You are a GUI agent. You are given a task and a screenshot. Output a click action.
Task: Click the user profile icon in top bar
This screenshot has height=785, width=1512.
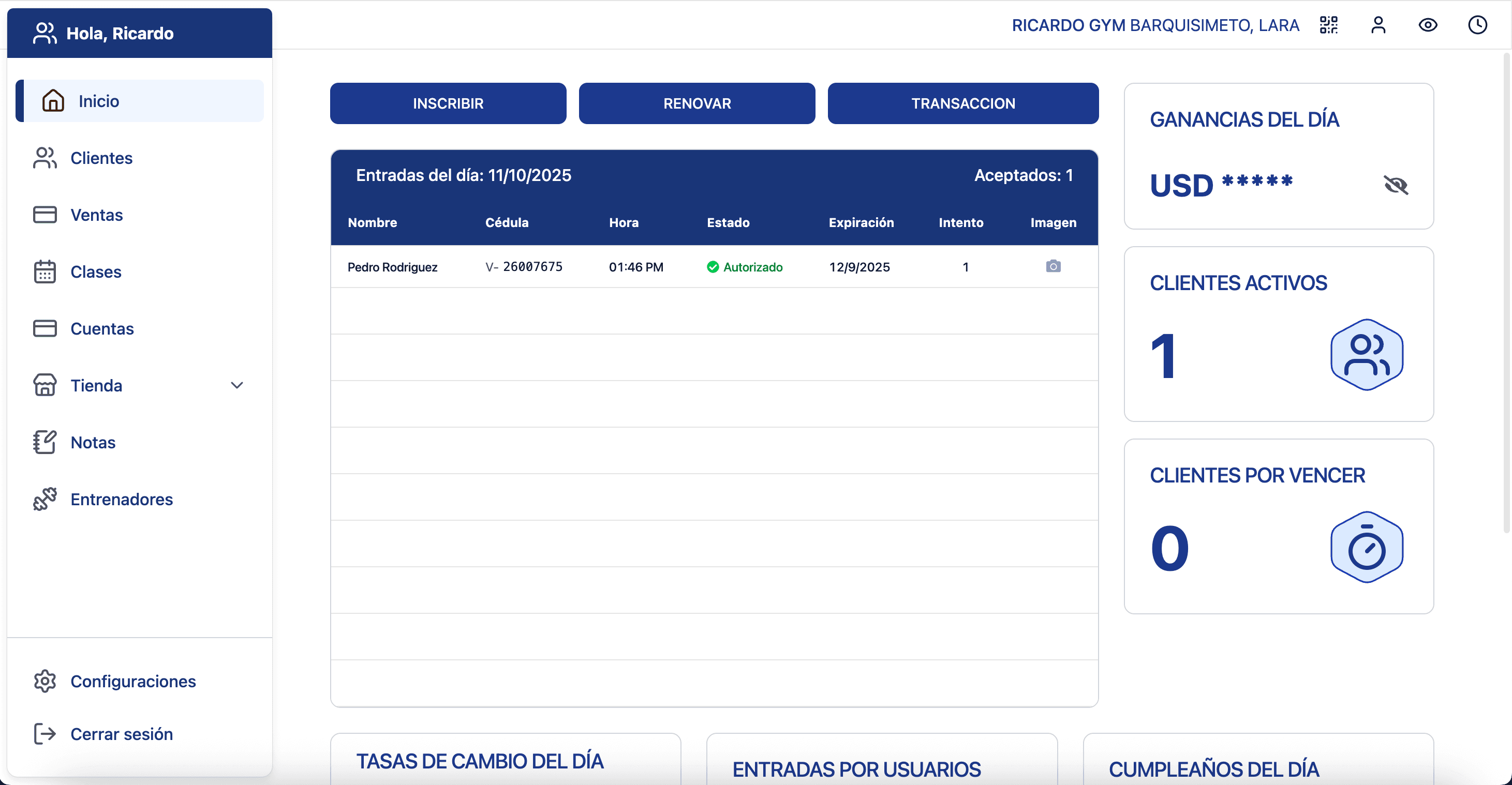[x=1379, y=25]
